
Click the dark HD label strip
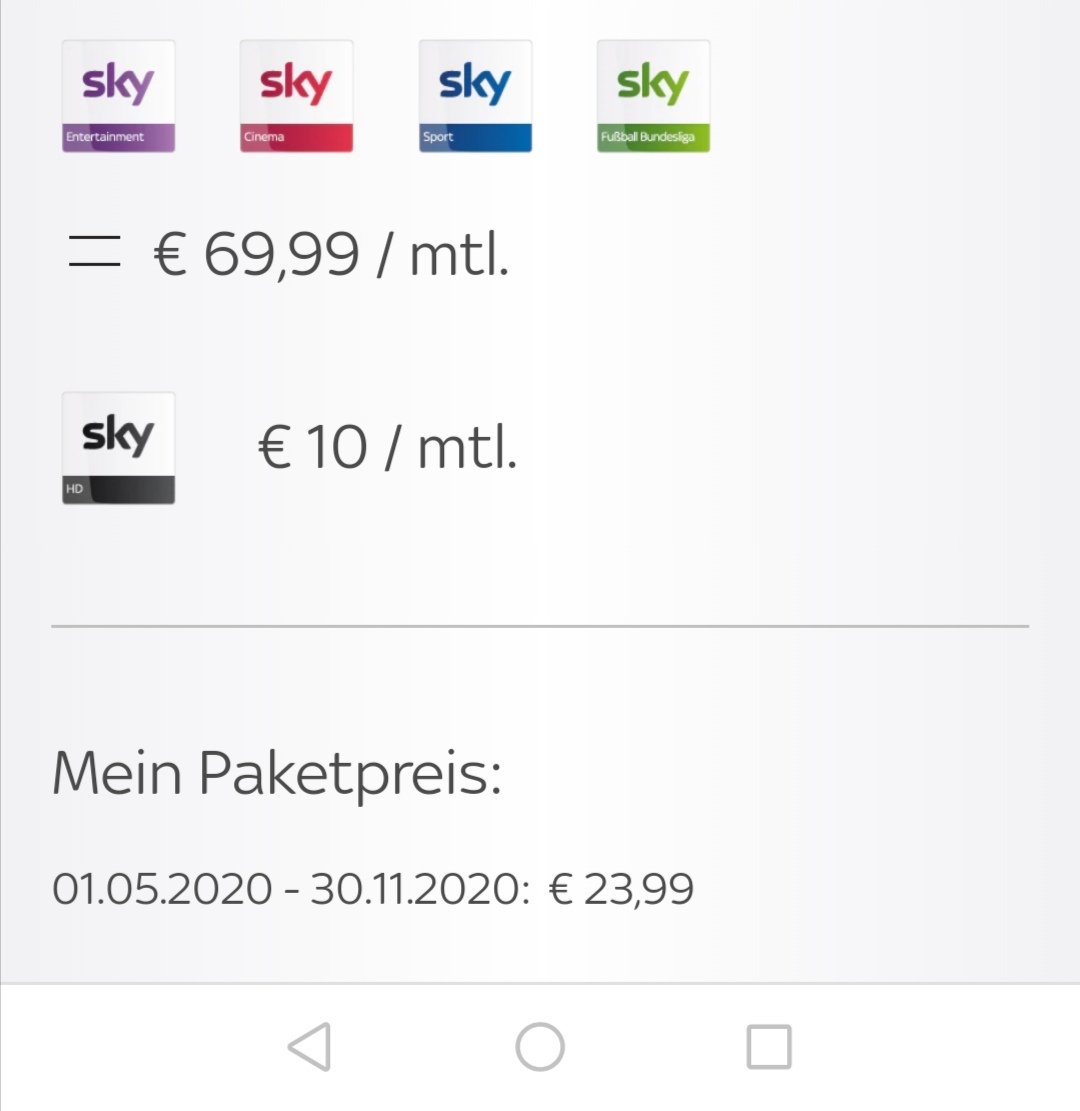click(118, 490)
